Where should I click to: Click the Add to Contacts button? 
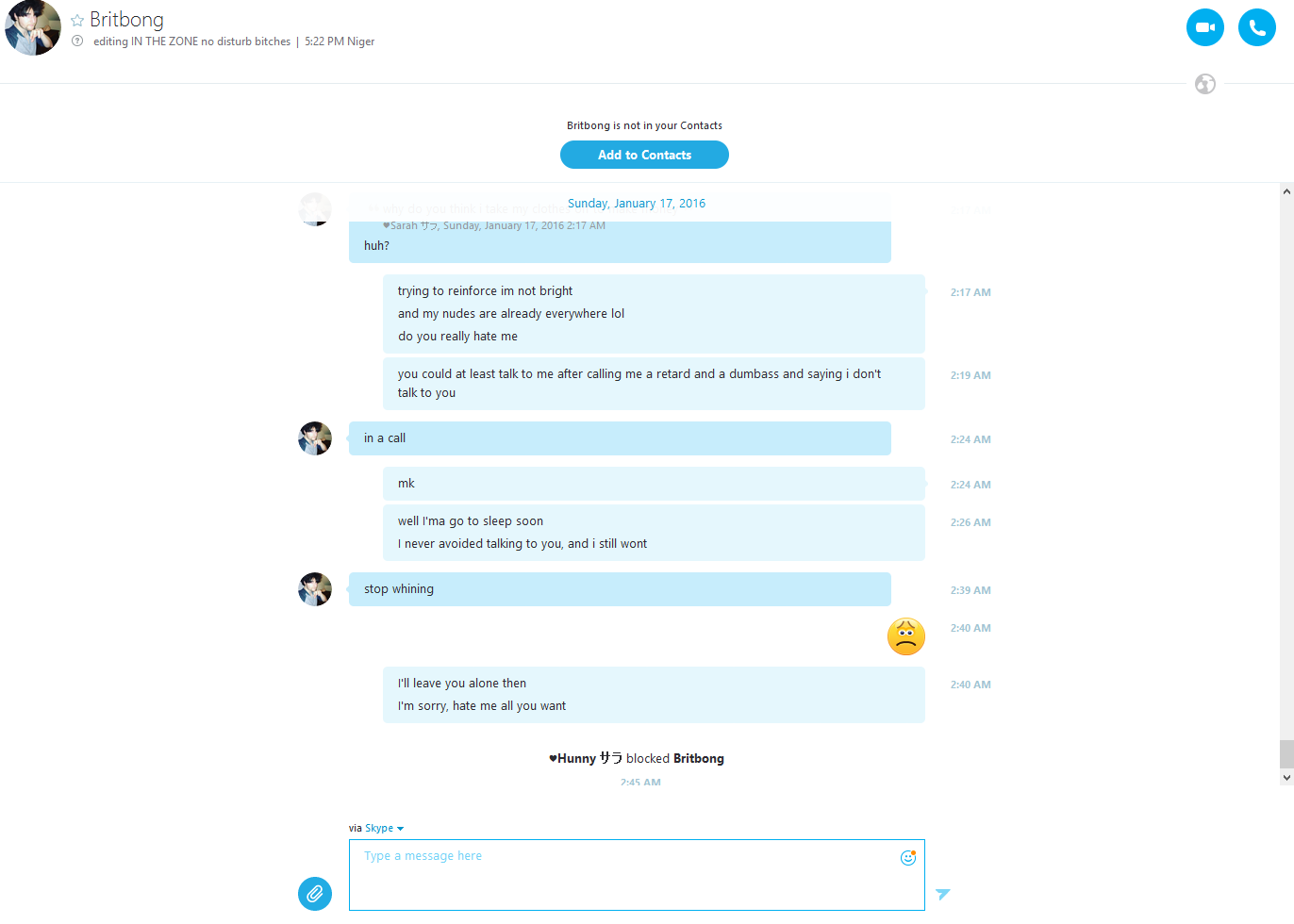click(644, 155)
